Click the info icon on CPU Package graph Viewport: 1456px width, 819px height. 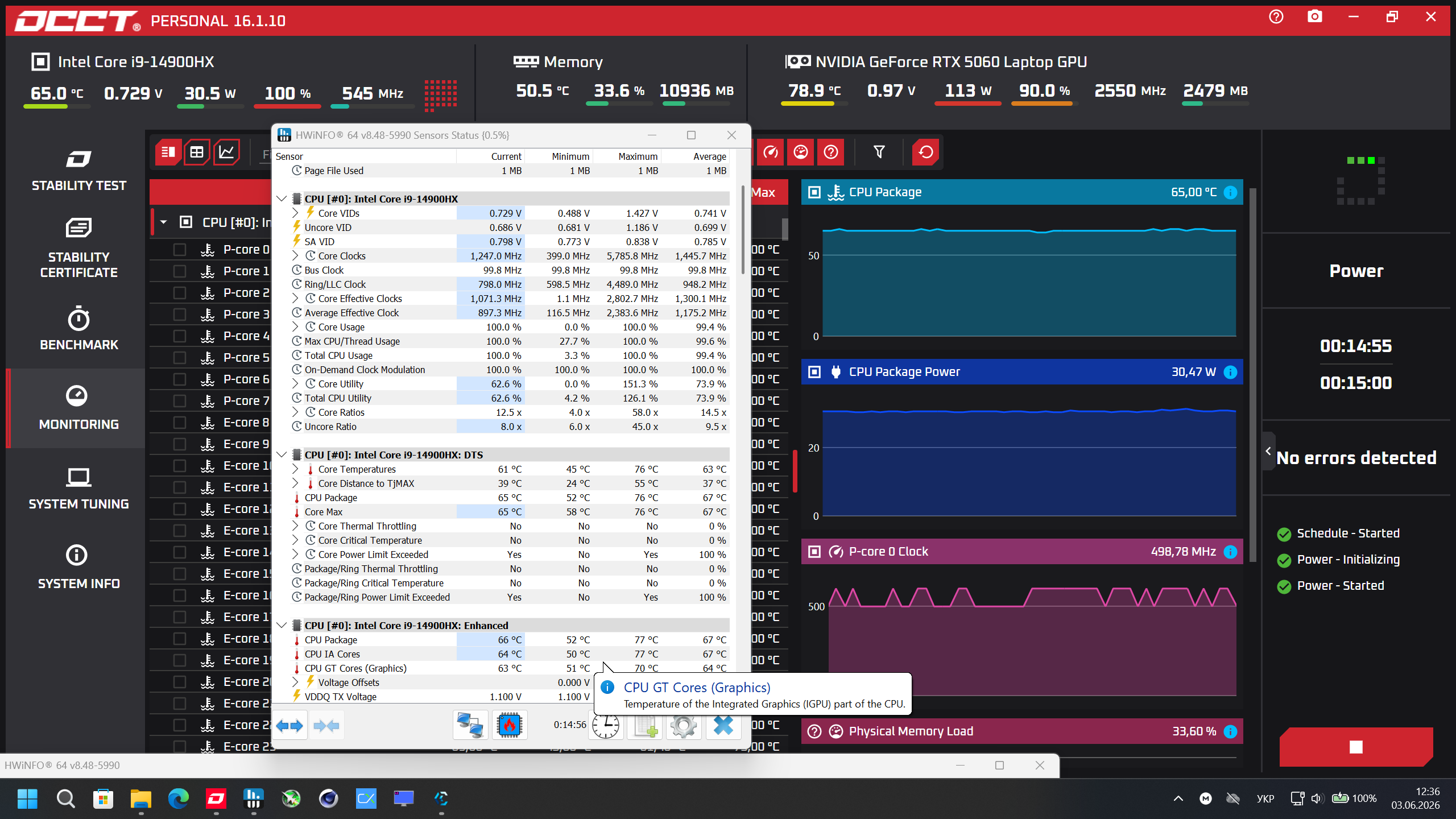point(1230,192)
